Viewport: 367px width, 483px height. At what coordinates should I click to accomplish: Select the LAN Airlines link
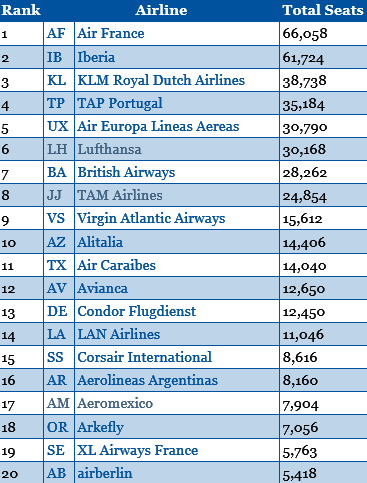(119, 334)
